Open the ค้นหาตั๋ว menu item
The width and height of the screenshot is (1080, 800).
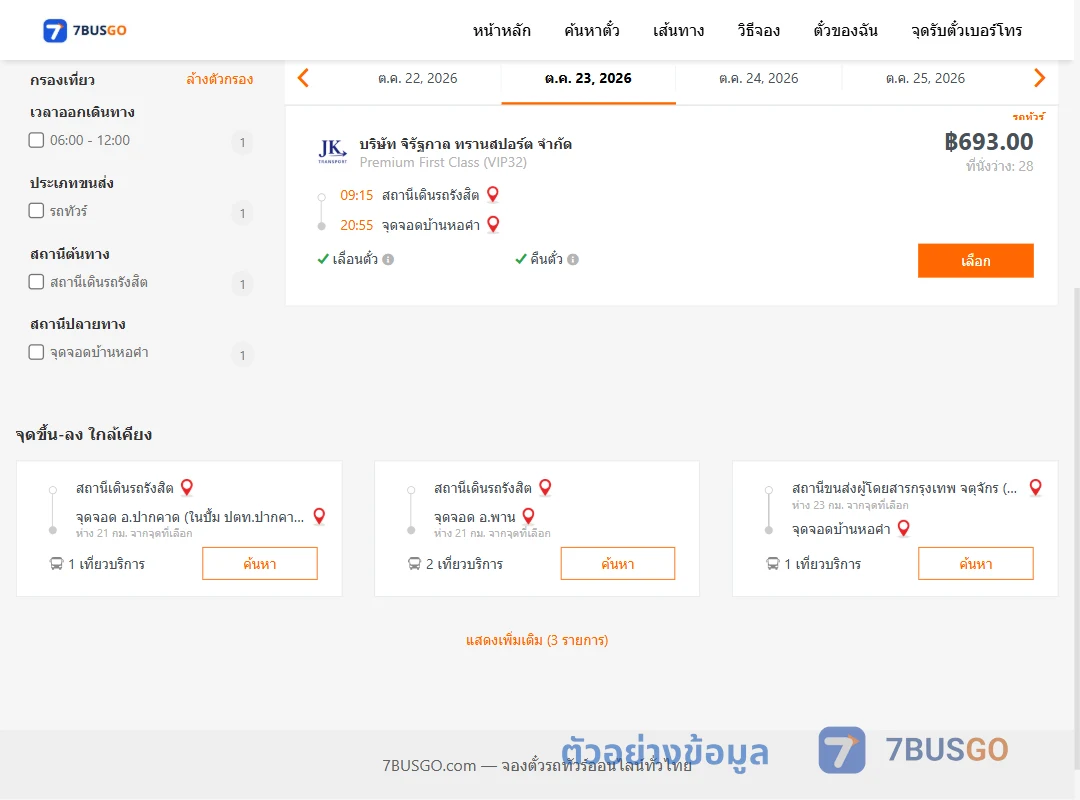coord(592,30)
